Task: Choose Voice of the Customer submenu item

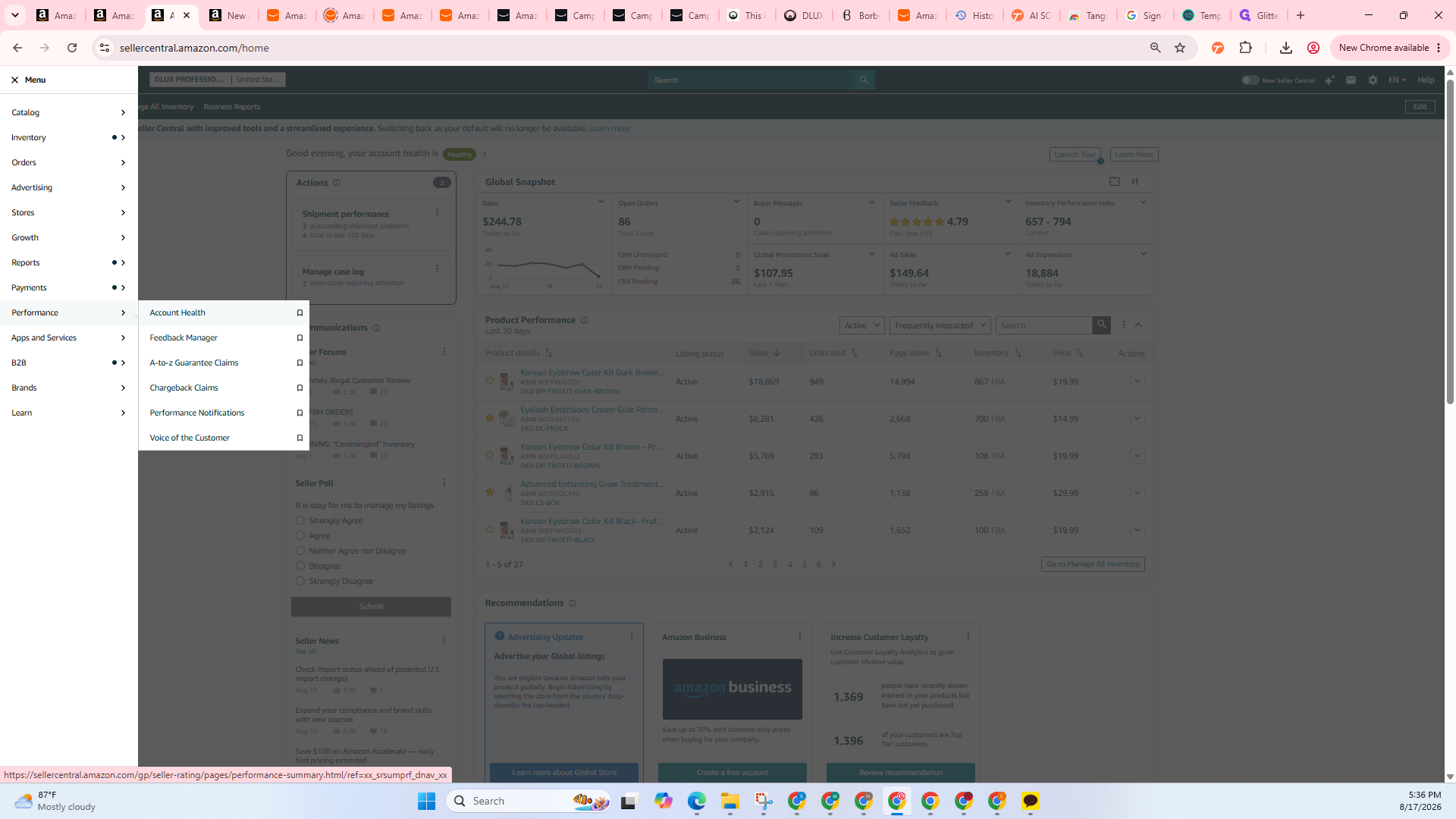Action: pos(190,438)
